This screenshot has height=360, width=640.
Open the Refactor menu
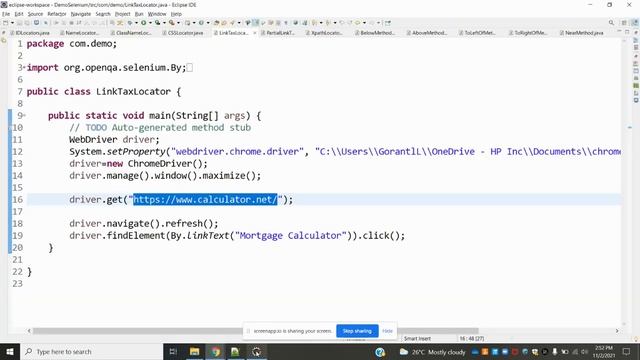(57, 14)
